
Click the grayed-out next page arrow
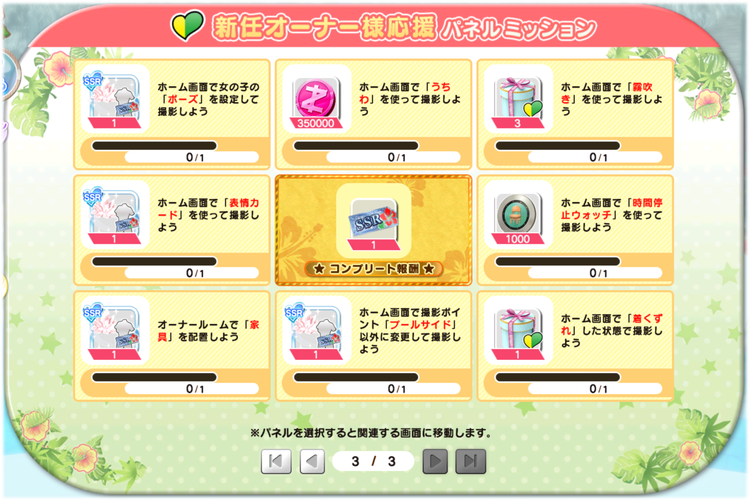pyautogui.click(x=435, y=461)
